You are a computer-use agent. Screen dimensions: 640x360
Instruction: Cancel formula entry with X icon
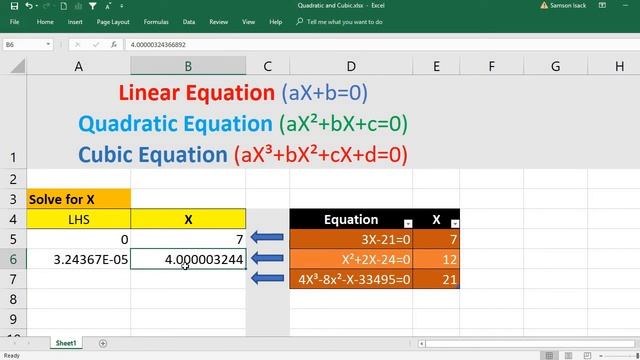coord(78,44)
